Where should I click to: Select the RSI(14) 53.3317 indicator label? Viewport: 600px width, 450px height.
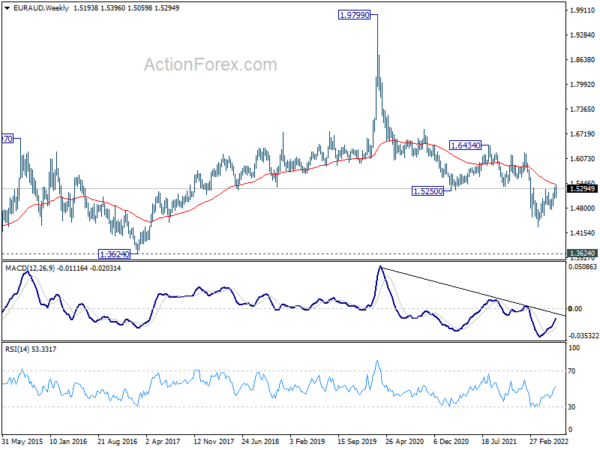(x=31, y=349)
